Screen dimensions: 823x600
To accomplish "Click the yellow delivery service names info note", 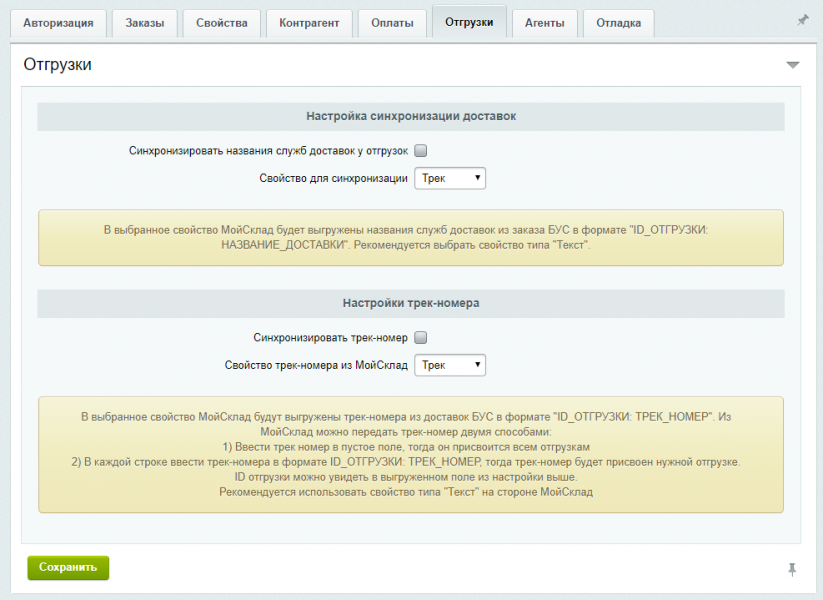I will pyautogui.click(x=411, y=237).
